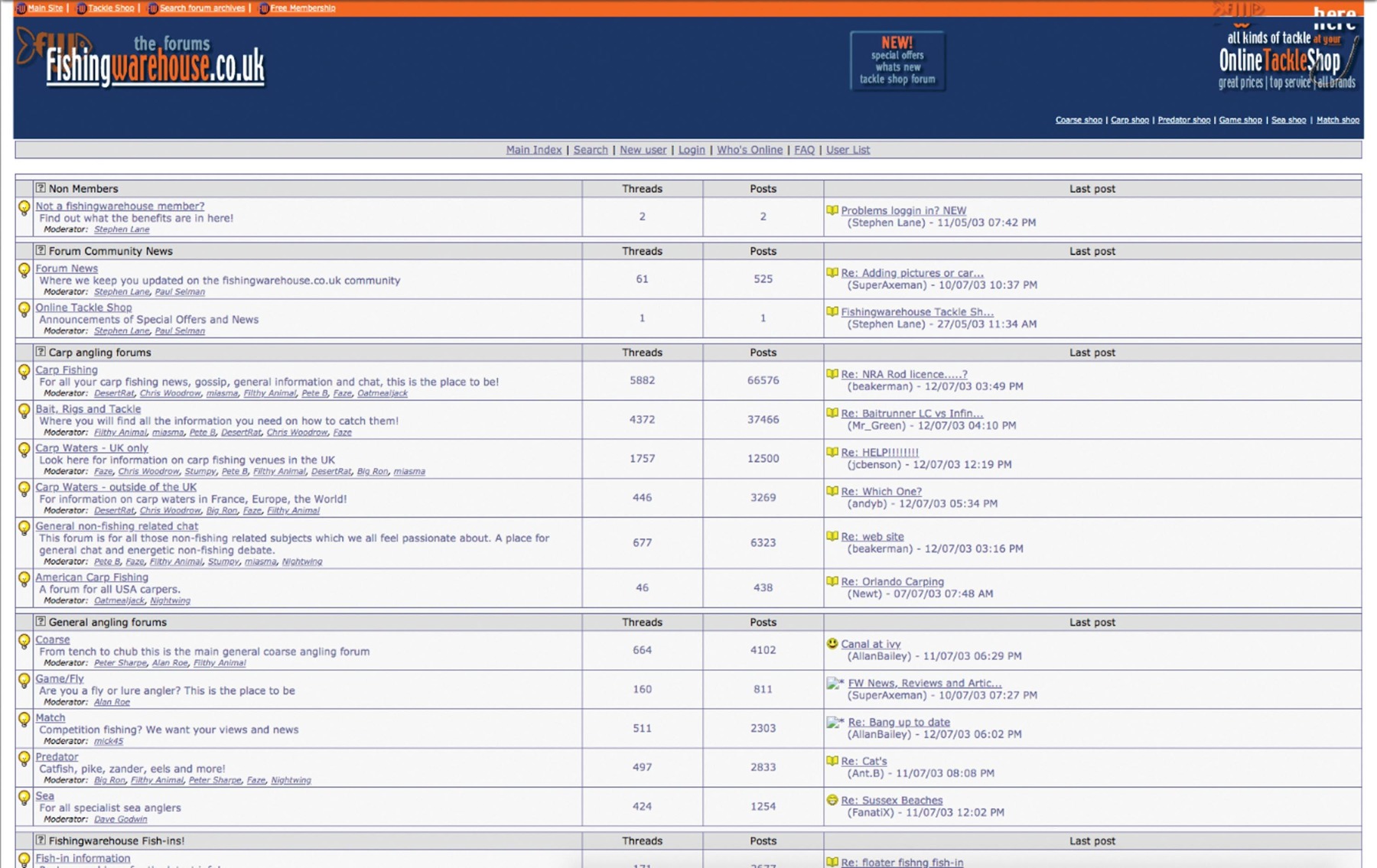Image resolution: width=1377 pixels, height=868 pixels.
Task: Click the help icon beside Fishingwarehouse Fish-ins! category
Action: point(41,840)
